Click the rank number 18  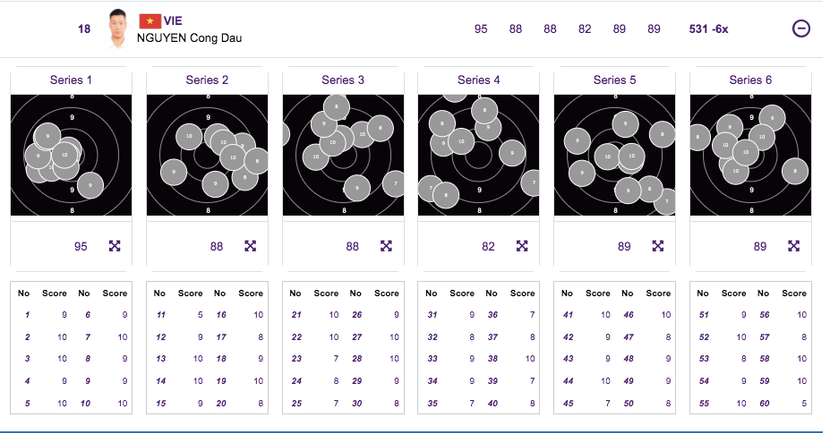[x=84, y=29]
